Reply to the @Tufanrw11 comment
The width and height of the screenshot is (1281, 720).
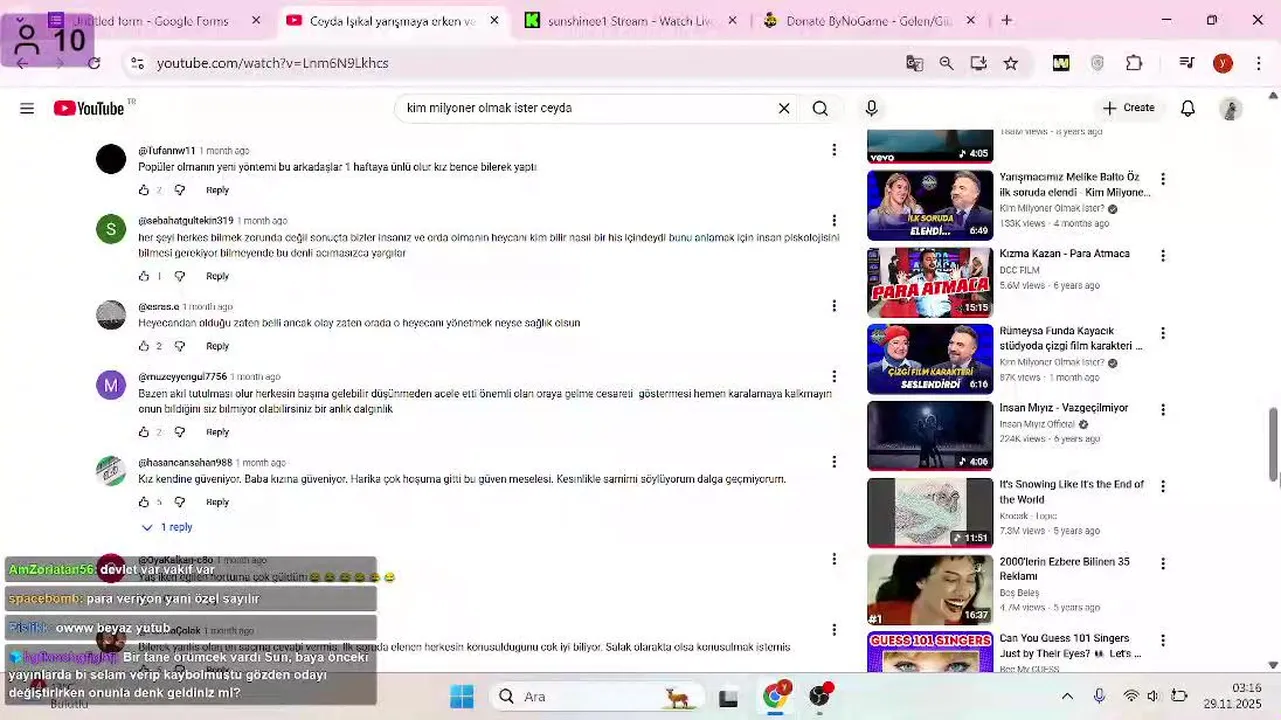click(x=217, y=190)
